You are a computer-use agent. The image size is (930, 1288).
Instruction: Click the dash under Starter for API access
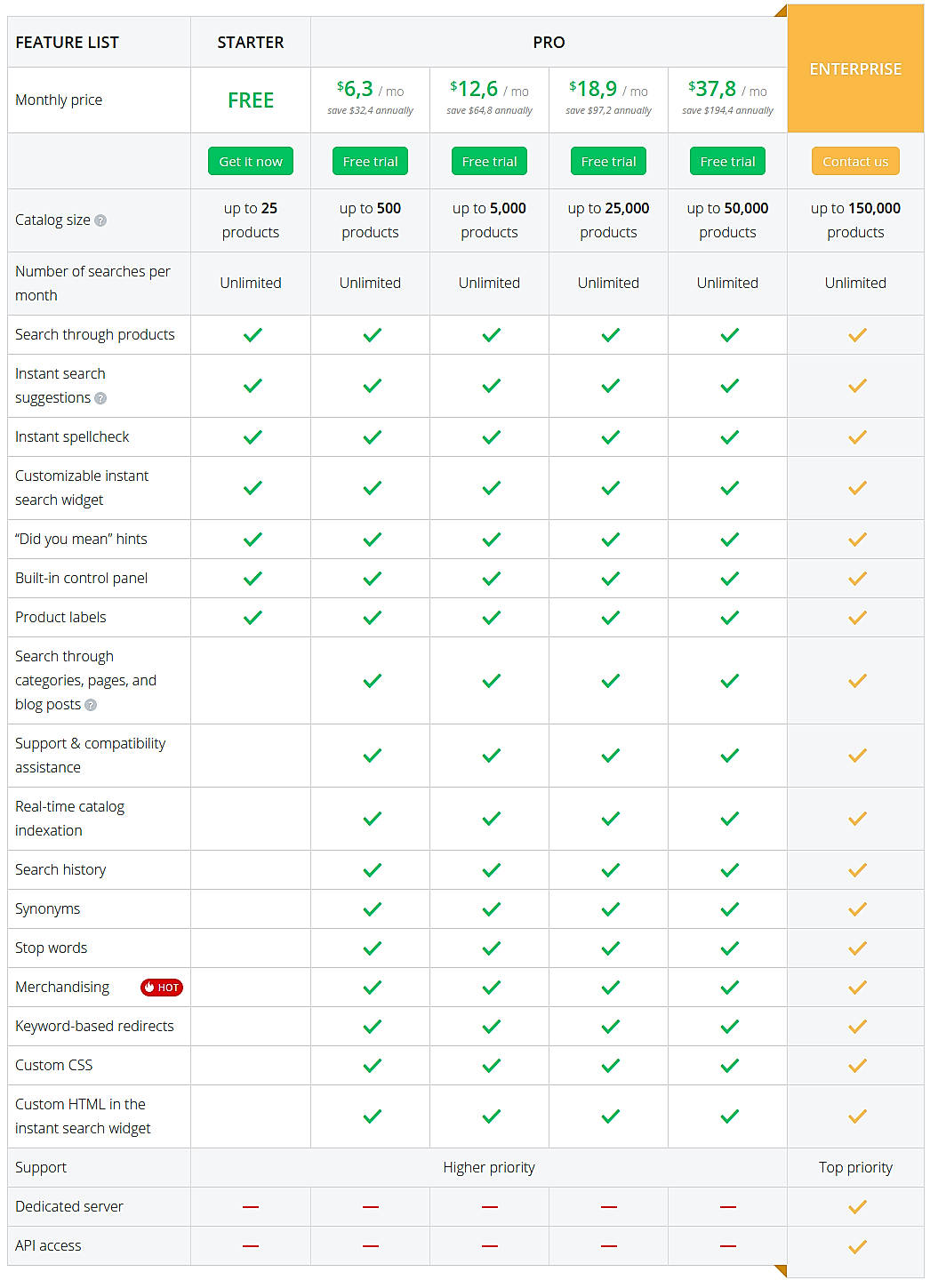tap(251, 1245)
